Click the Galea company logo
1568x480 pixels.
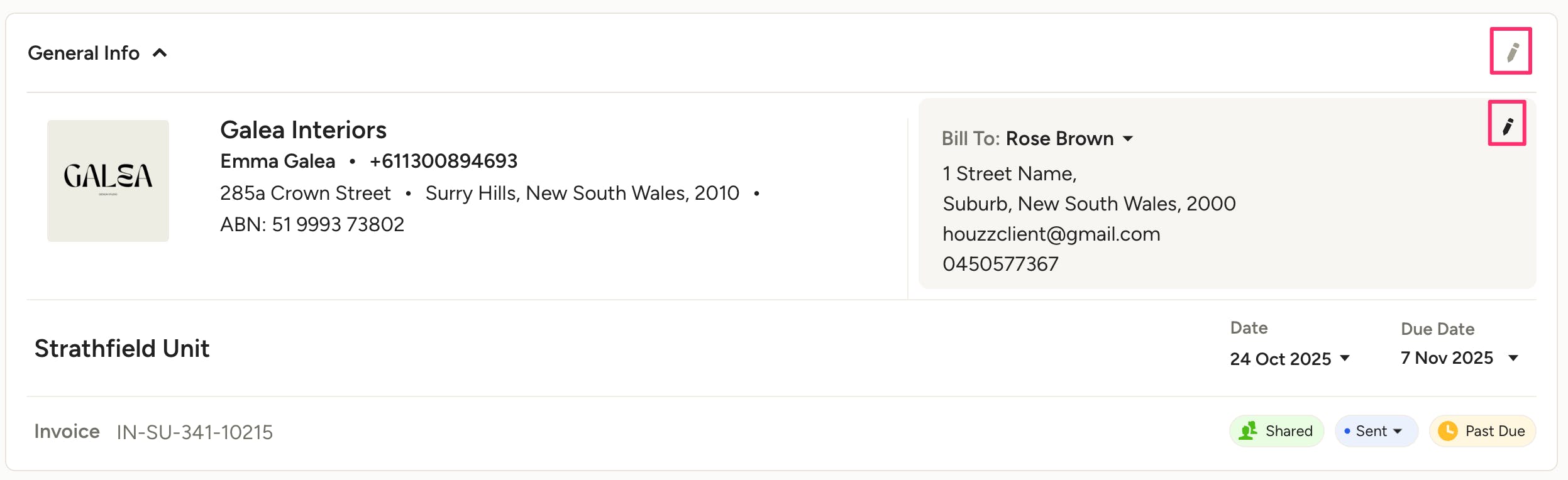pos(108,181)
